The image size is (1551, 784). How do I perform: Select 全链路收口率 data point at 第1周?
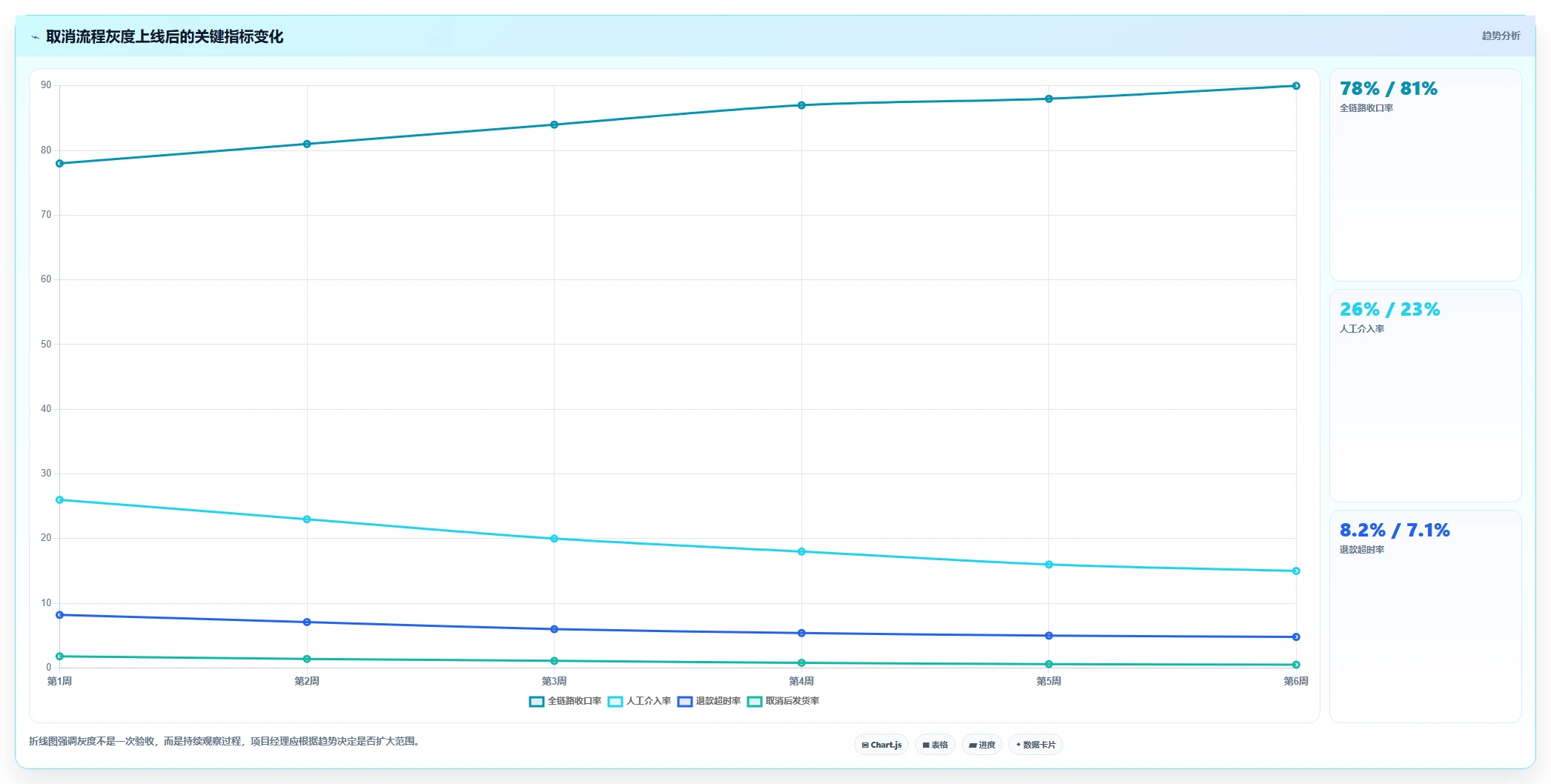click(x=60, y=163)
